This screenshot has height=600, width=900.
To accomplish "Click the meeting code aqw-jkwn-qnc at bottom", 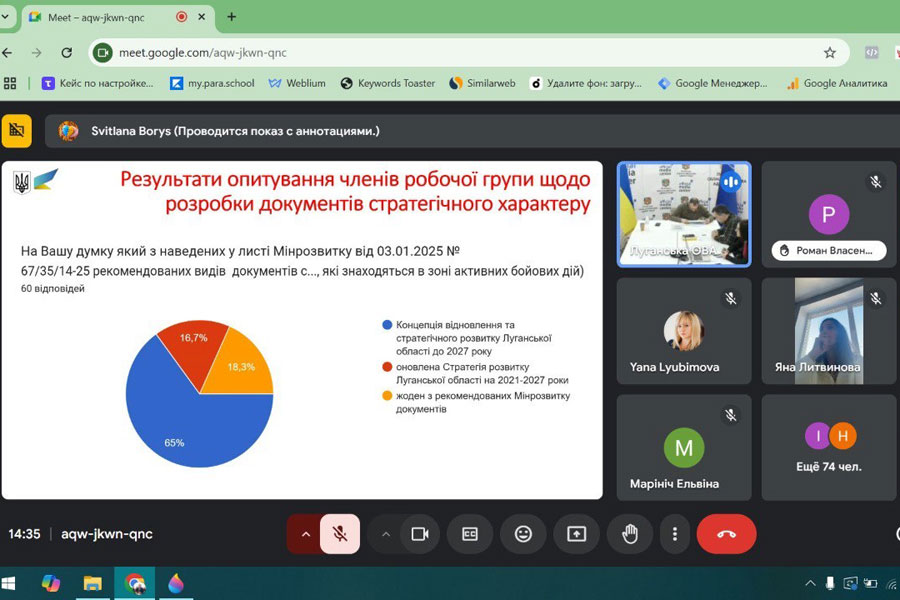I will 107,534.
